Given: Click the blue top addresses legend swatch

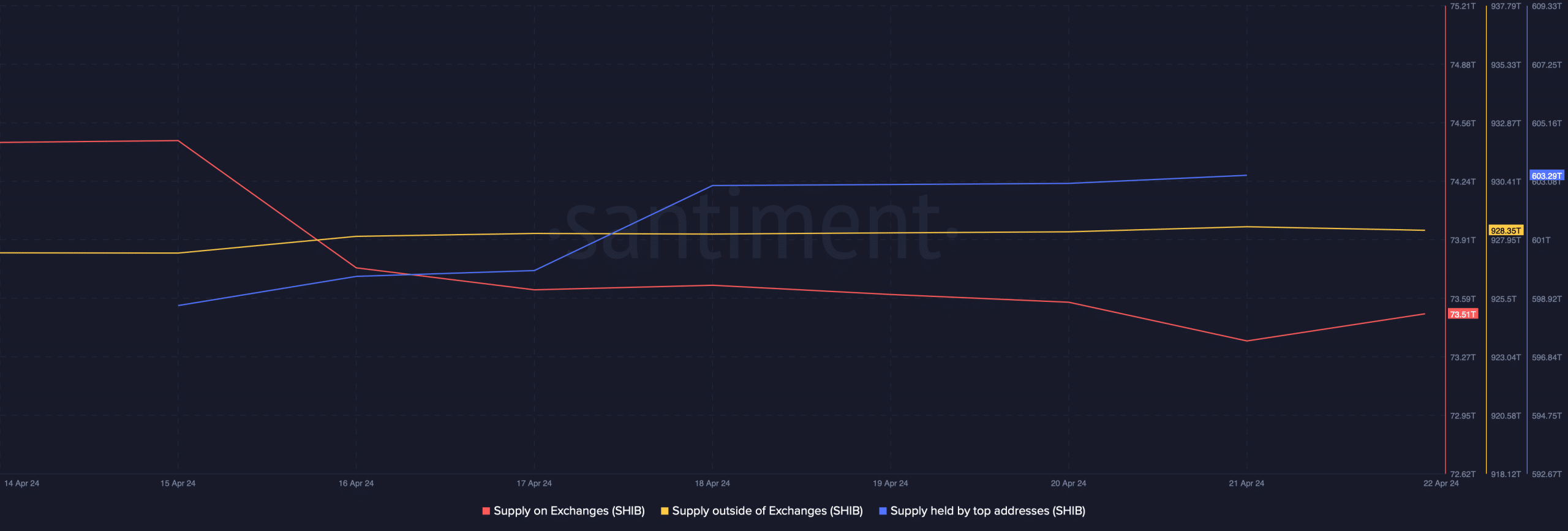Looking at the screenshot, I should 883,511.
